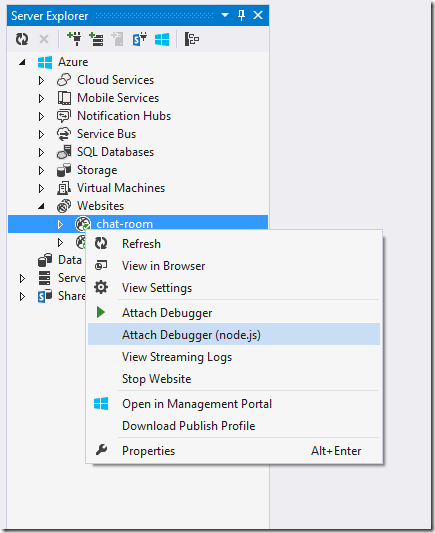Screen dimensions: 435x533
Task: Click the Connect to Database toolbar icon
Action: coord(74,39)
